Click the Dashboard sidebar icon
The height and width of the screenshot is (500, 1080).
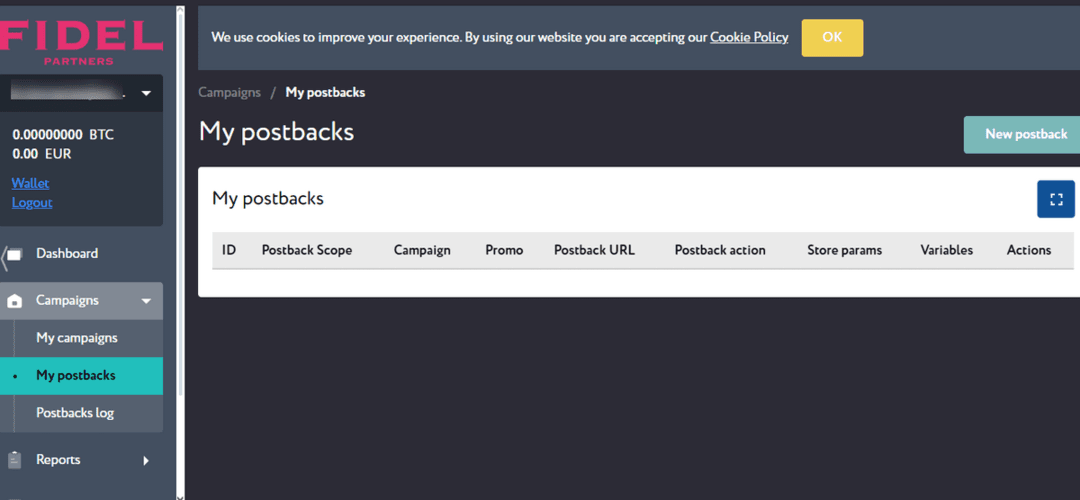click(14, 254)
